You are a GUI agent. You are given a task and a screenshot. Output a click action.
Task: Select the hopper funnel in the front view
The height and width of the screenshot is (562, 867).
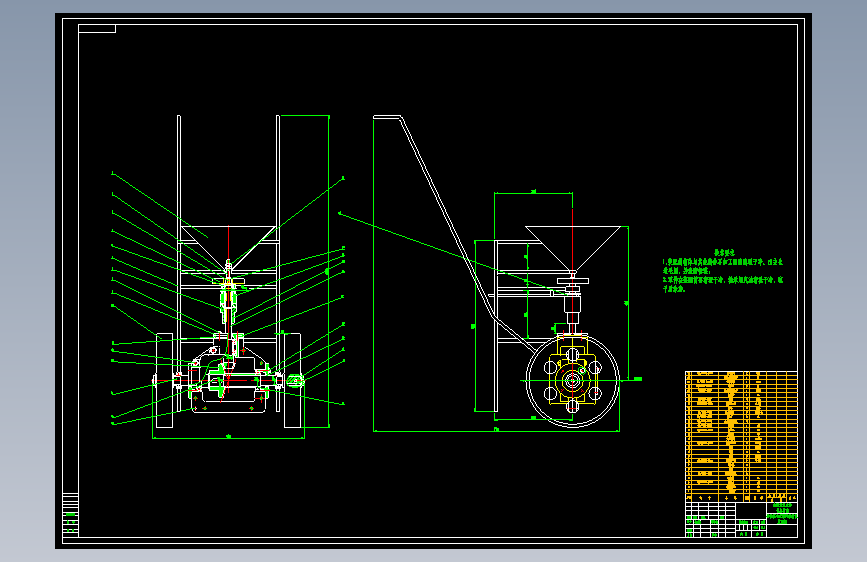[x=228, y=247]
